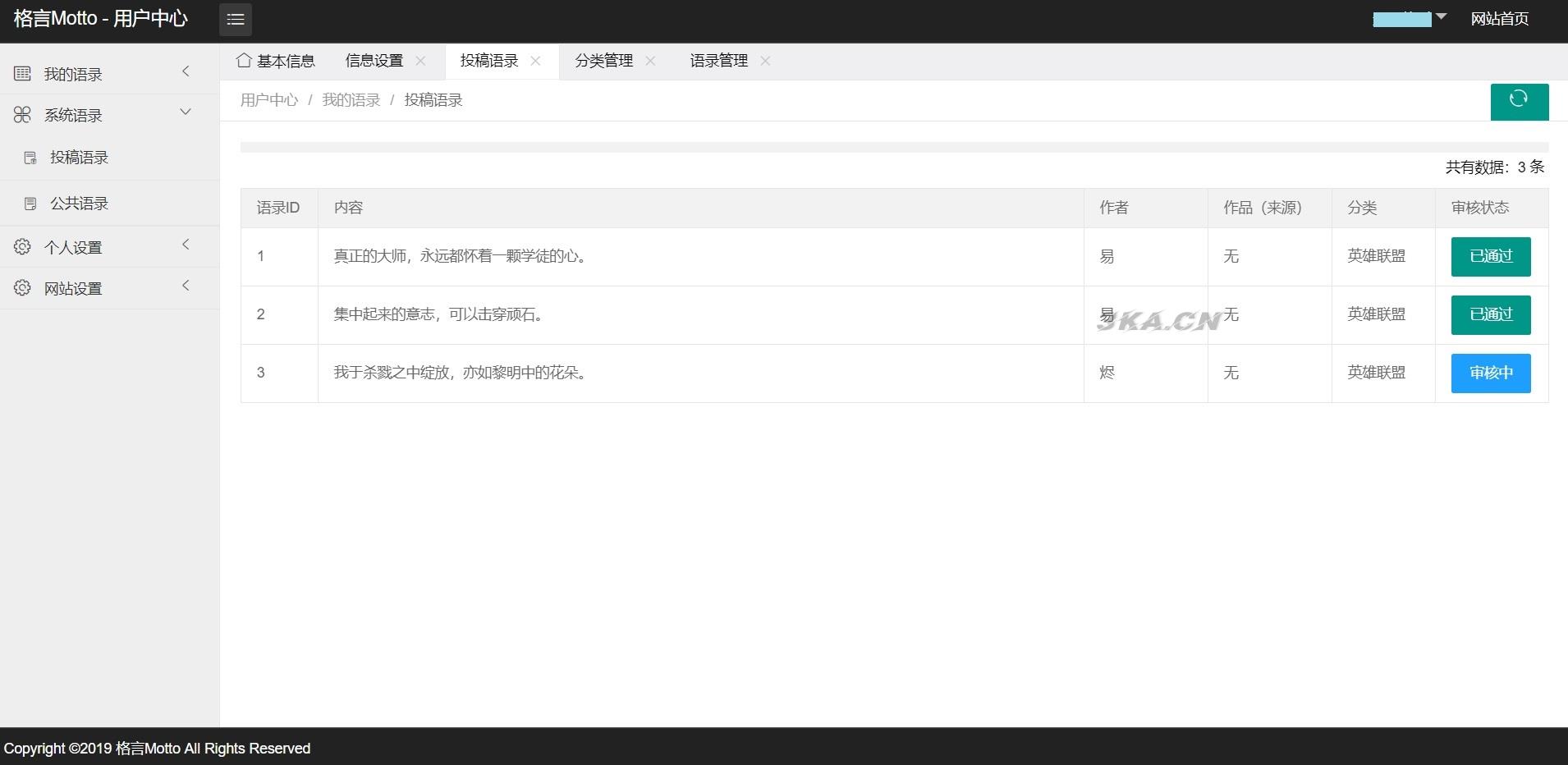This screenshot has width=1568, height=765.
Task: Open the user account dropdown arrow
Action: point(1441,17)
